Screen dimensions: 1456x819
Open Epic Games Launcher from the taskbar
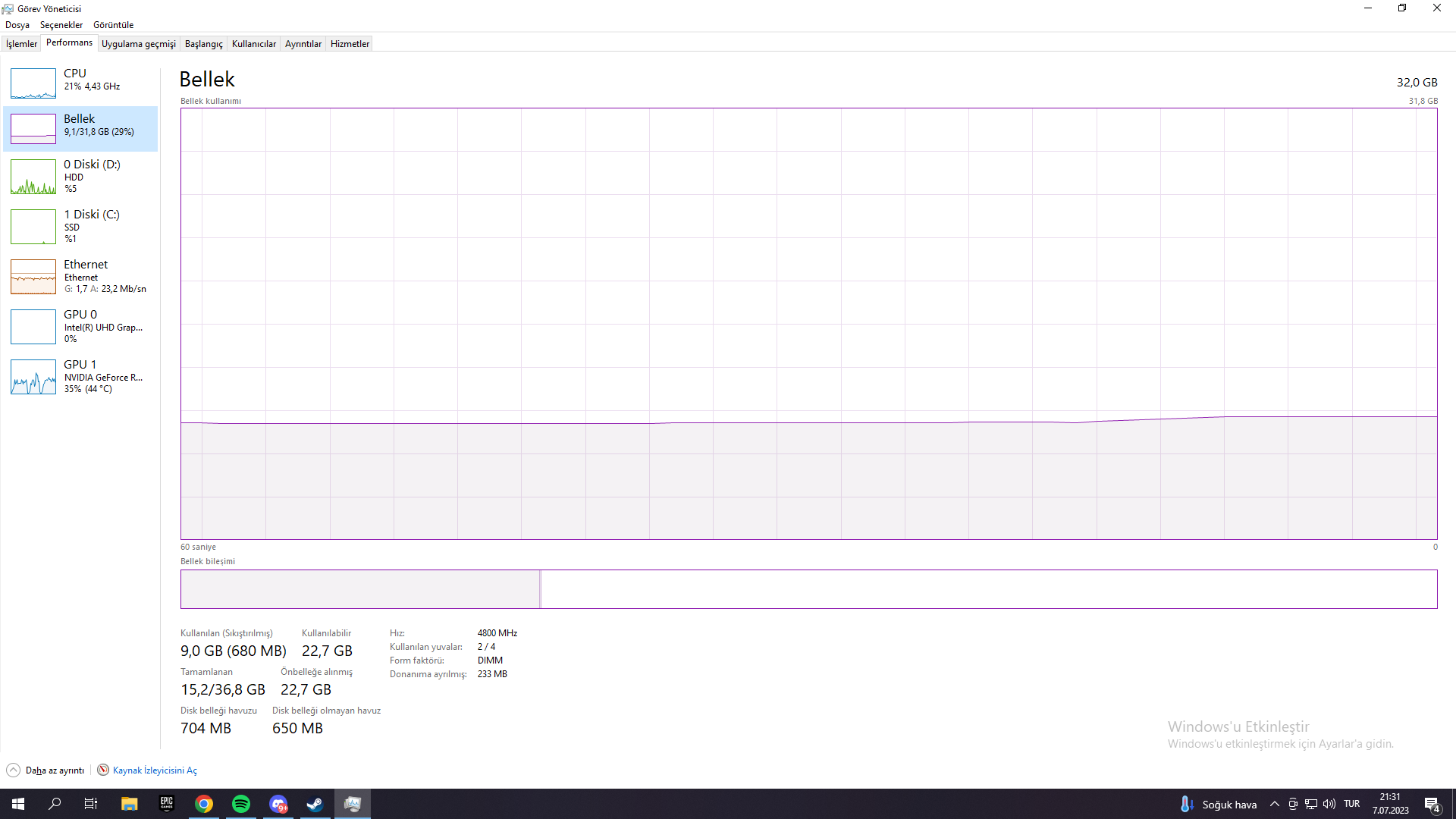click(167, 804)
